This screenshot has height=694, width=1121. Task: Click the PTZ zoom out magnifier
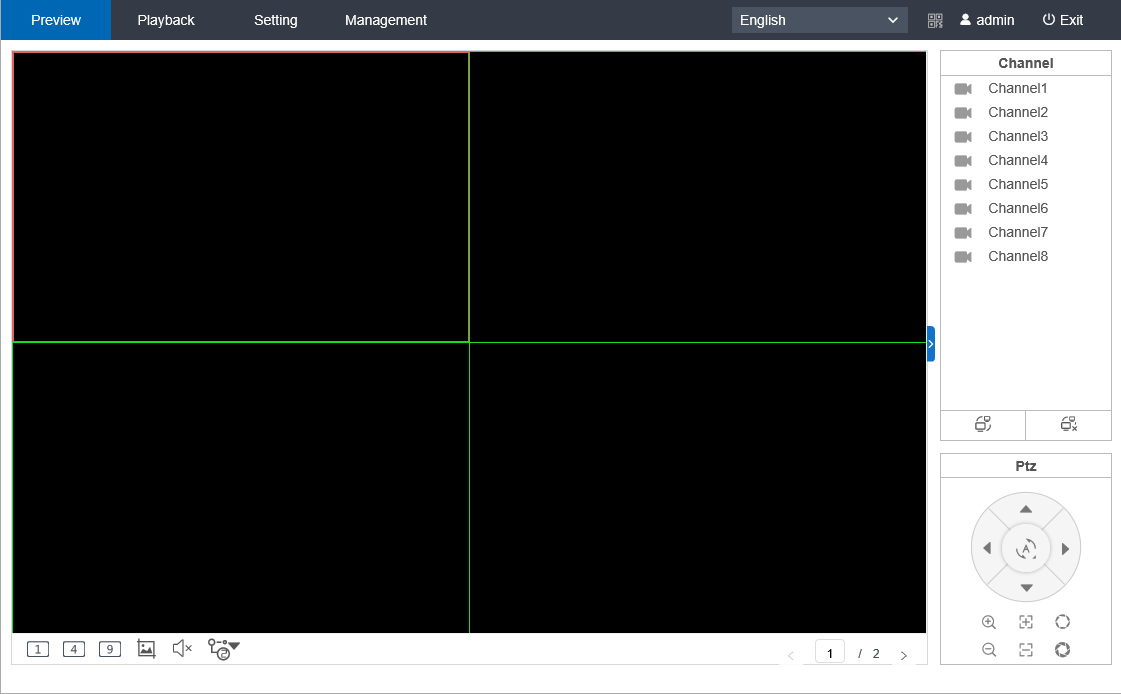(x=989, y=650)
